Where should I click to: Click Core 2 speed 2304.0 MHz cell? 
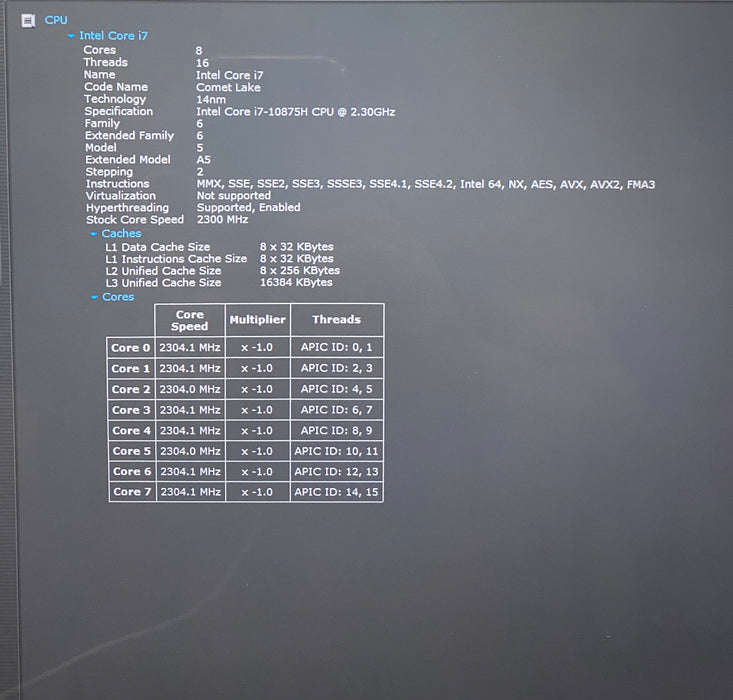tap(190, 389)
